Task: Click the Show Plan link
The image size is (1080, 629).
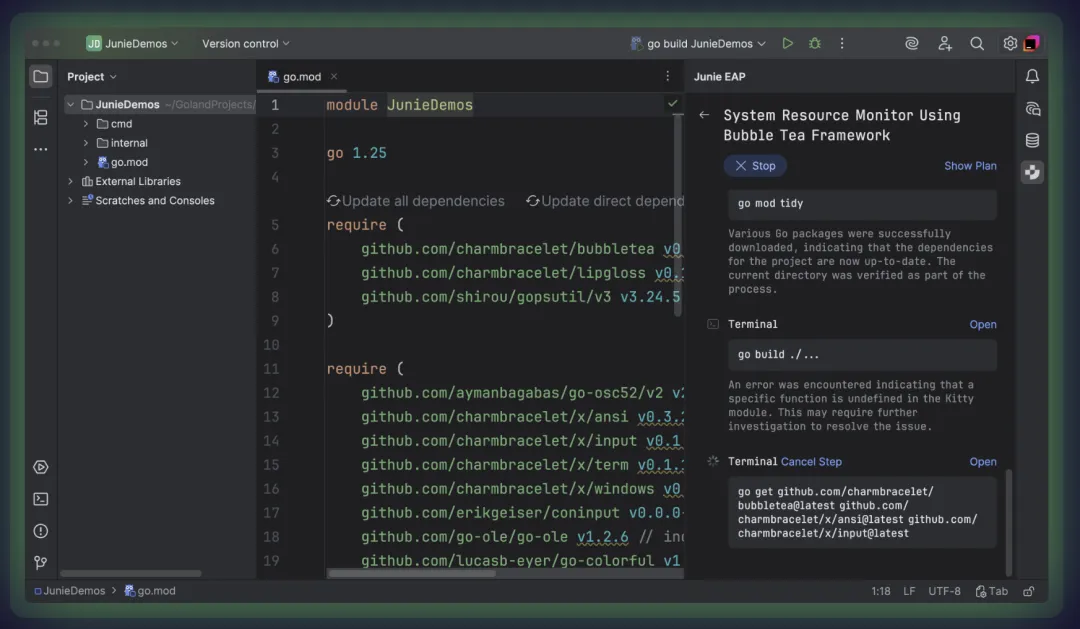Action: click(x=970, y=166)
